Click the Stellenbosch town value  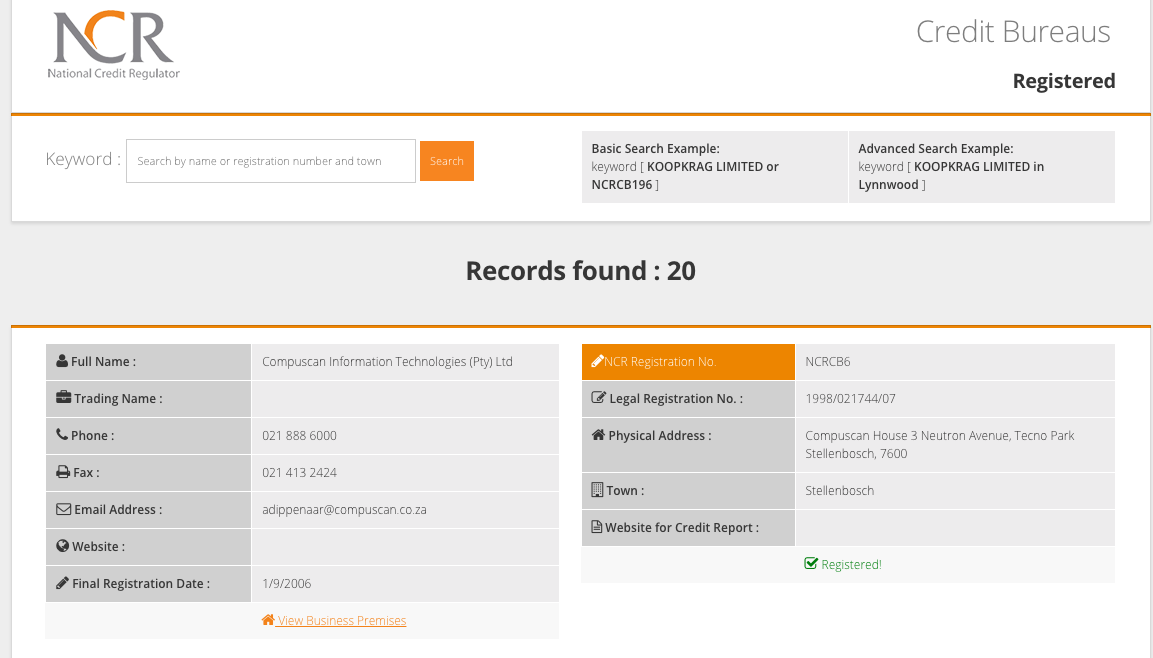tap(840, 490)
